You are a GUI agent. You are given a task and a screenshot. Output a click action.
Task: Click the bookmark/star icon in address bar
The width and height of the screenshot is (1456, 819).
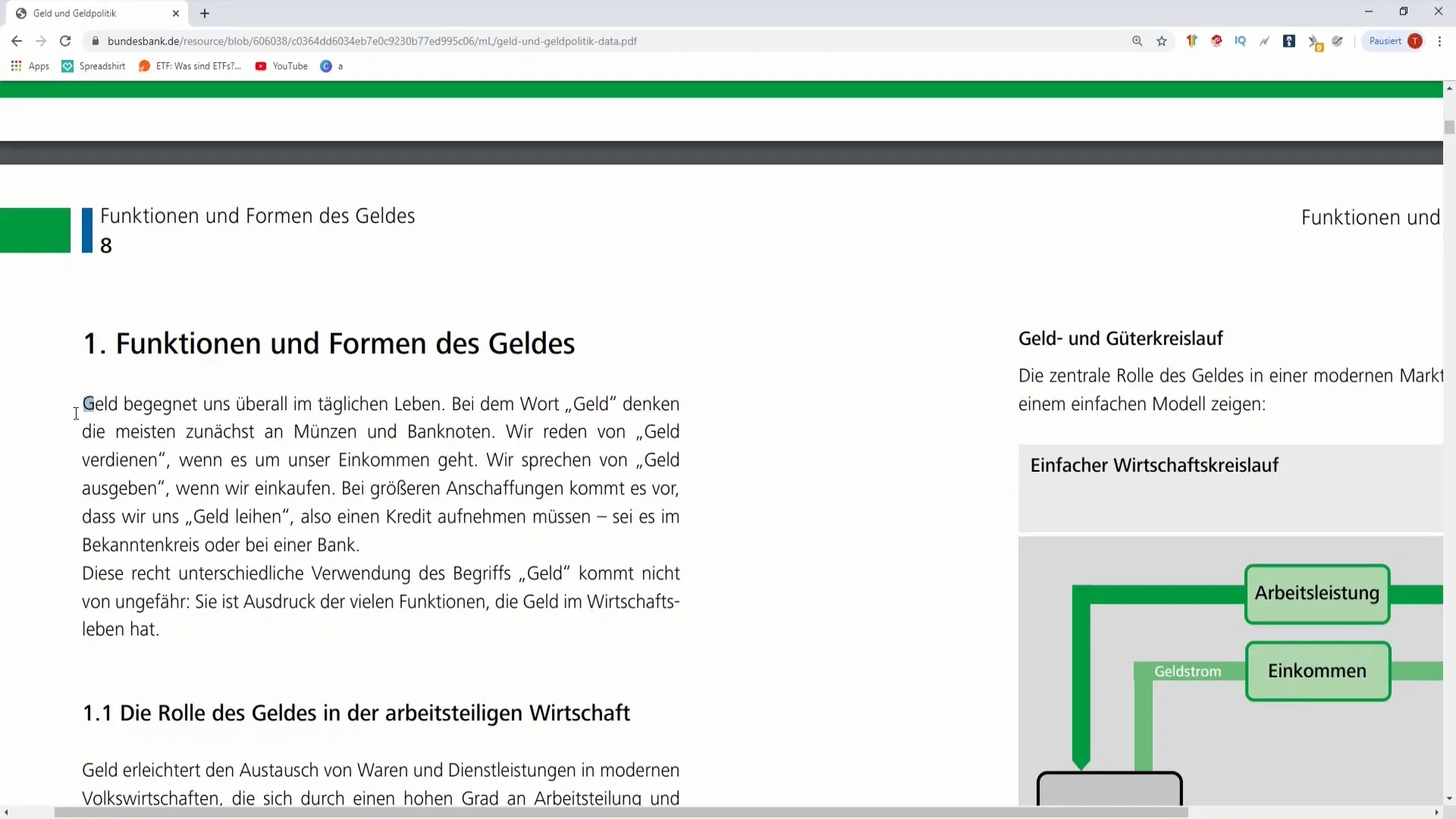coord(1162,41)
